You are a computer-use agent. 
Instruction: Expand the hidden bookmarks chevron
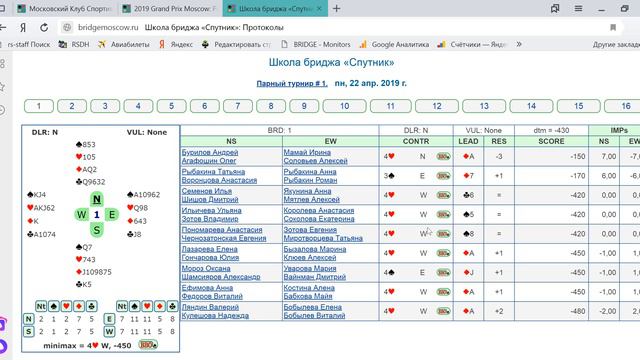(x=519, y=44)
